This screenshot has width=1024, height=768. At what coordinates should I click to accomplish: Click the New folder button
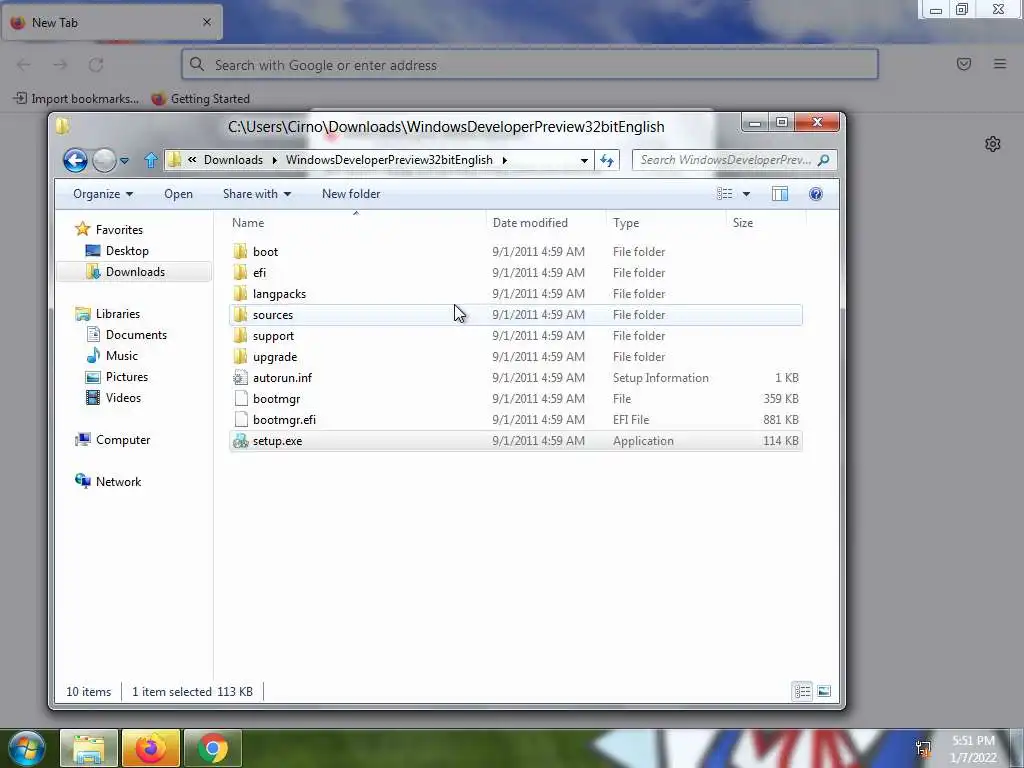click(x=351, y=194)
